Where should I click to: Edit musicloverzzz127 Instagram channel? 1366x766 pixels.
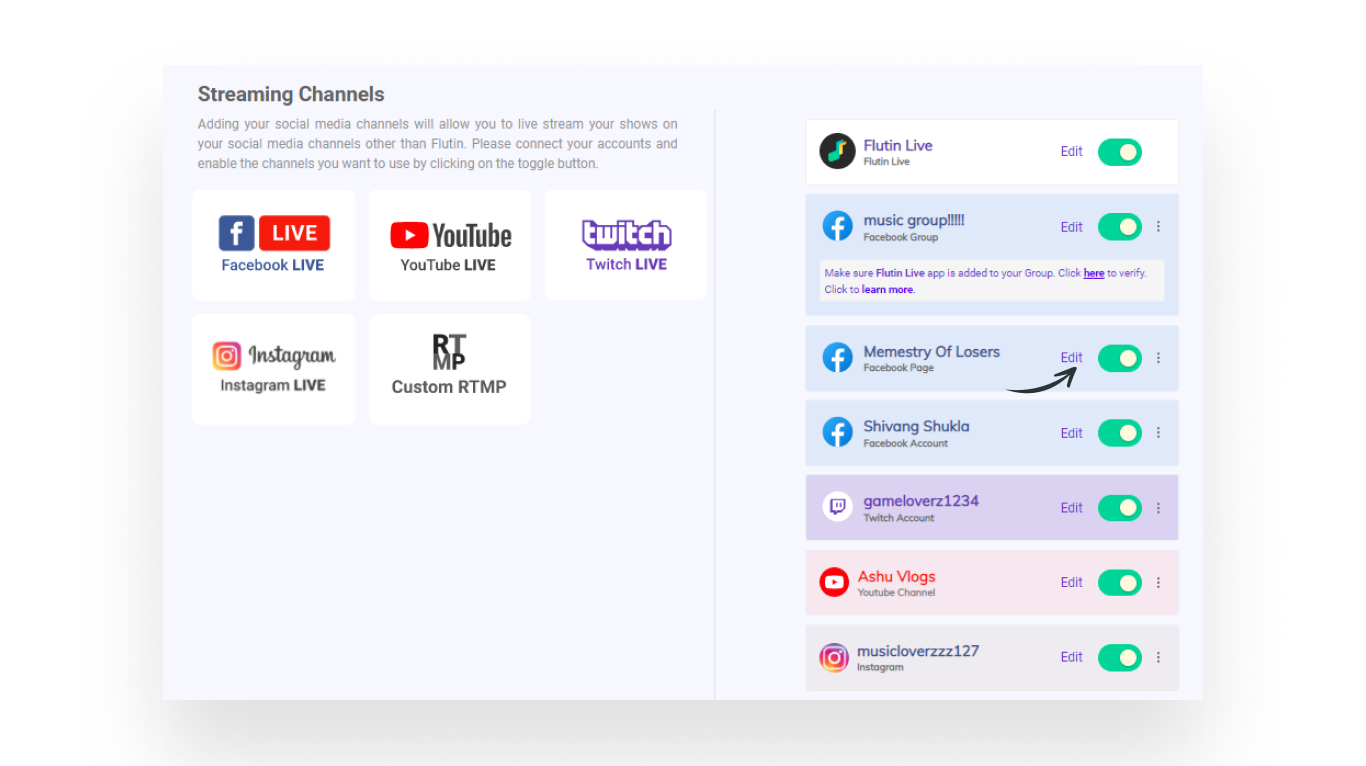pos(1072,657)
